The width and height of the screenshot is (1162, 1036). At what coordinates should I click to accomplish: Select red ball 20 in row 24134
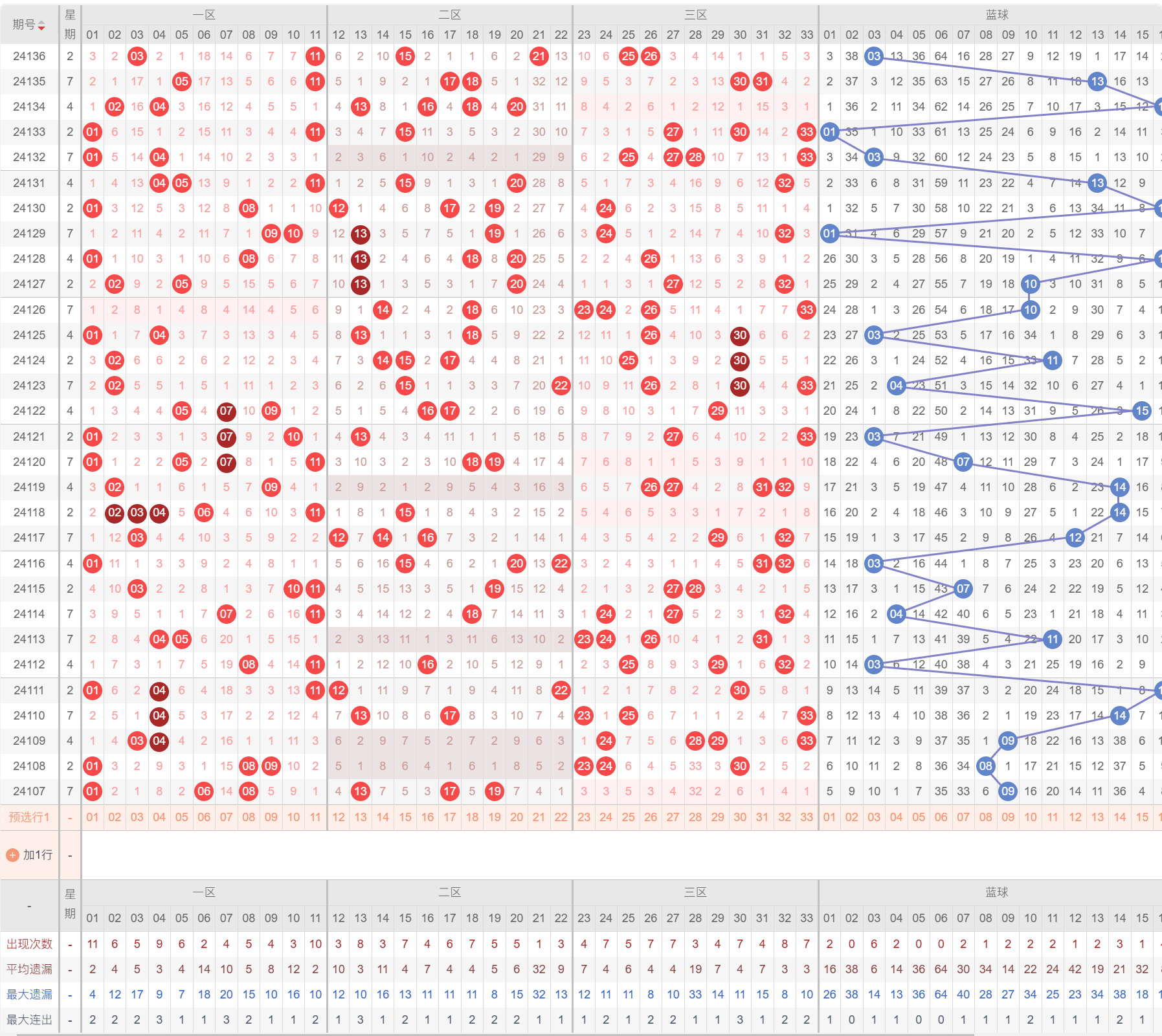517,107
